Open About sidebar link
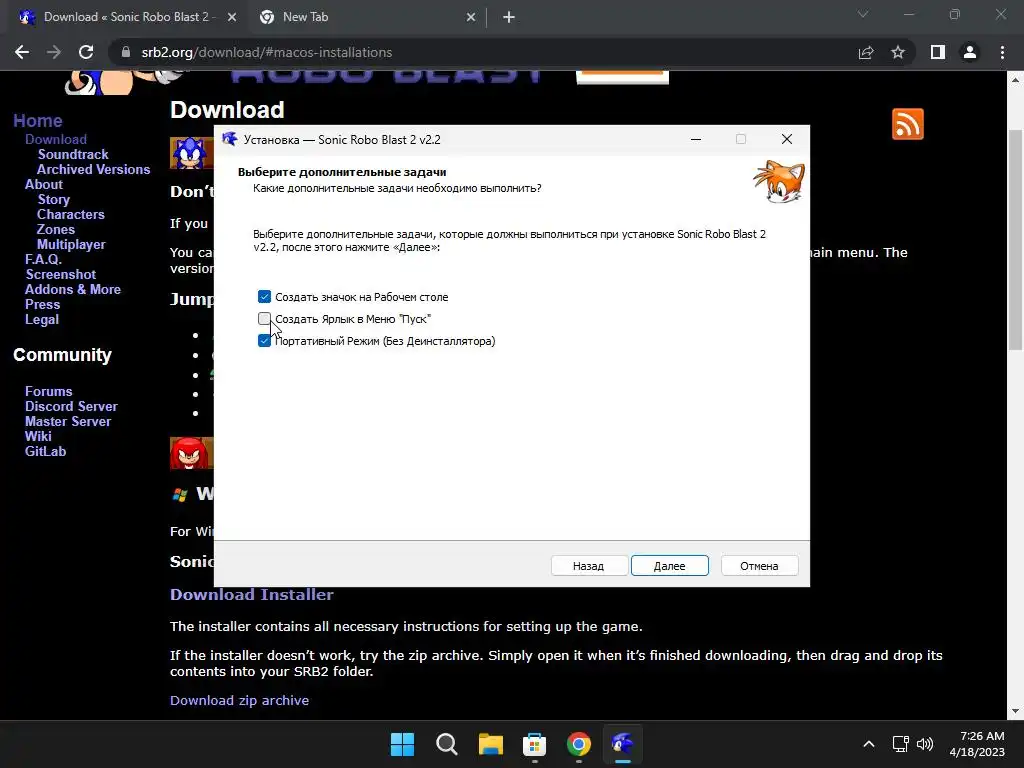Image resolution: width=1024 pixels, height=768 pixels. [x=44, y=184]
